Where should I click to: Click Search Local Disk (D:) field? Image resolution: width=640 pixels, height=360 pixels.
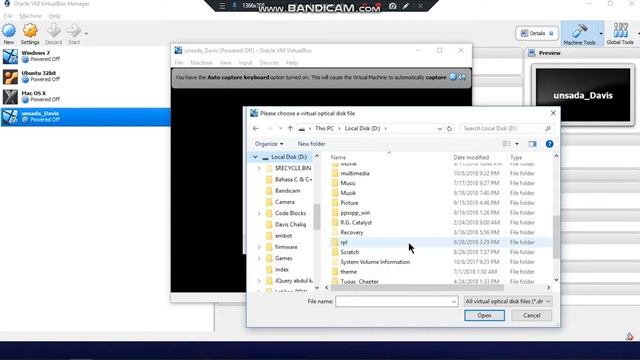click(507, 129)
